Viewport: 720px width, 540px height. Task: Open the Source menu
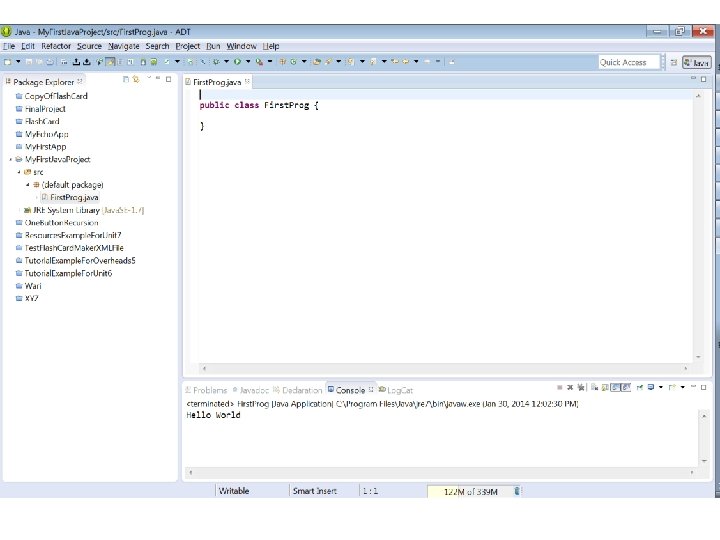tap(89, 46)
